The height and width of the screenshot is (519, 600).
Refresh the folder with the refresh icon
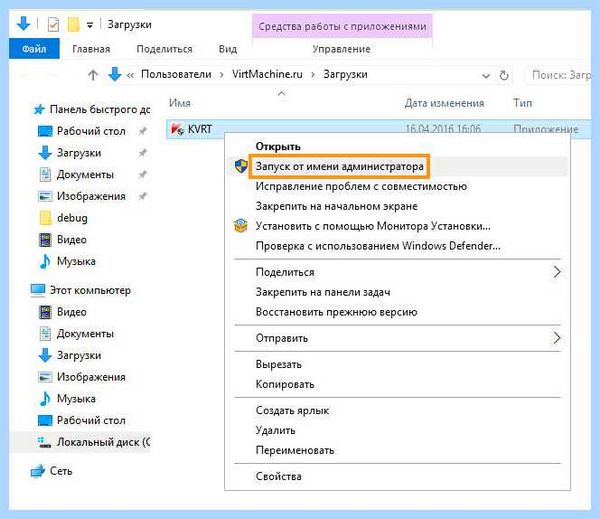tap(504, 75)
